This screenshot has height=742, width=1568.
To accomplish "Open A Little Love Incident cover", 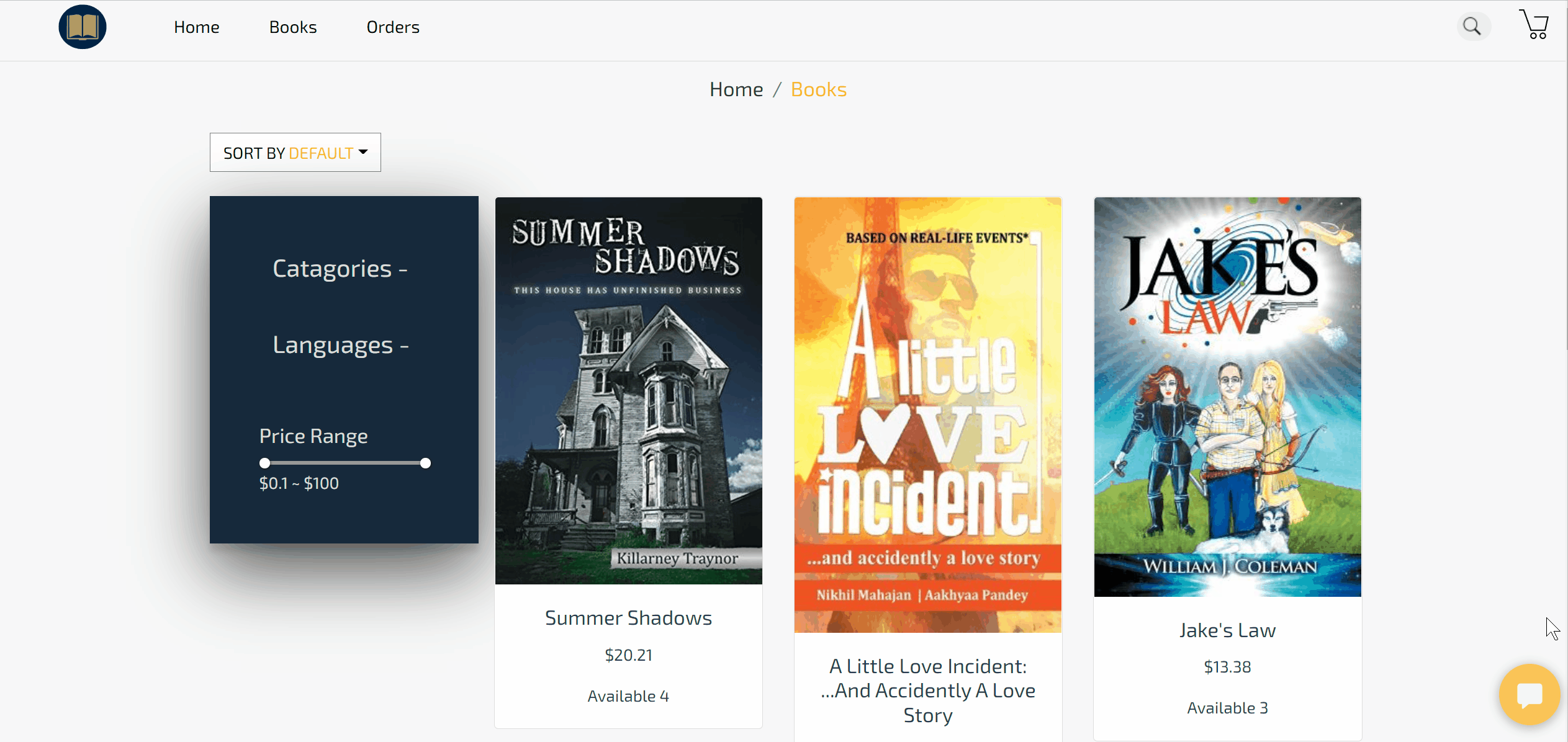I will click(927, 414).
